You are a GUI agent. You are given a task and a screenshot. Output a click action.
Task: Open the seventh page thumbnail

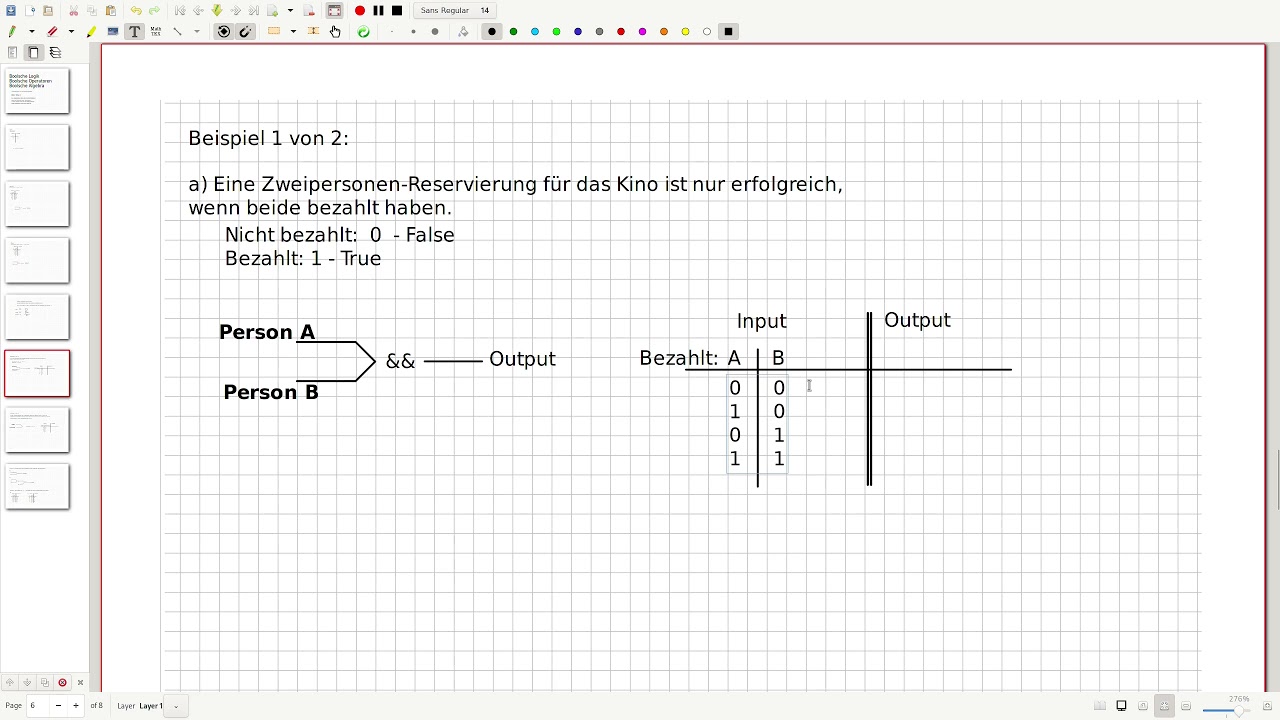[x=37, y=430]
